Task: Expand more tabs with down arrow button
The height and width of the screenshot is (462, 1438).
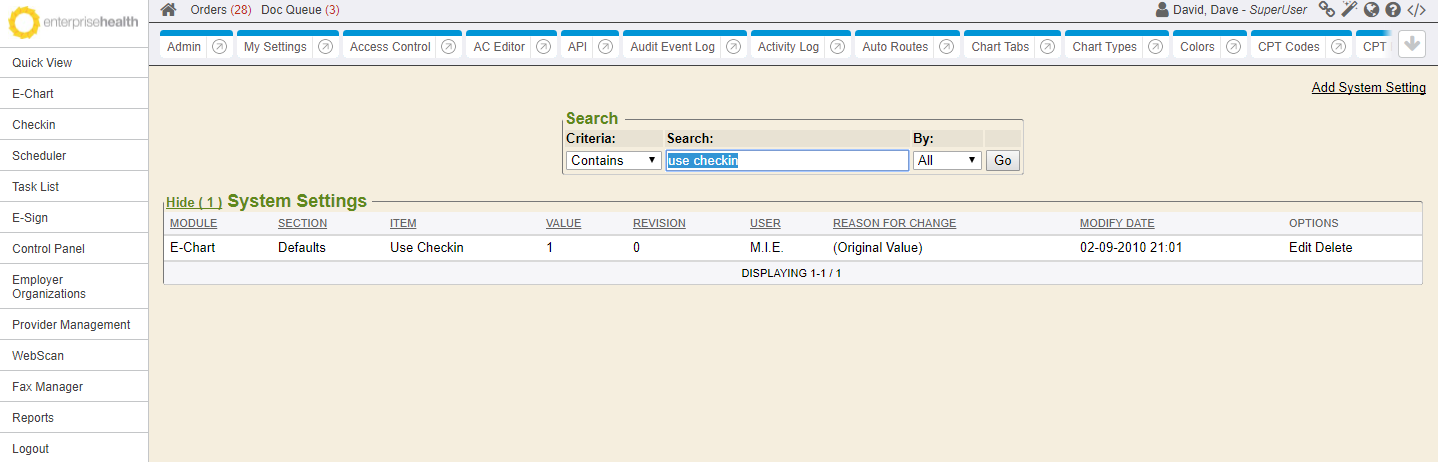Action: (x=1412, y=45)
